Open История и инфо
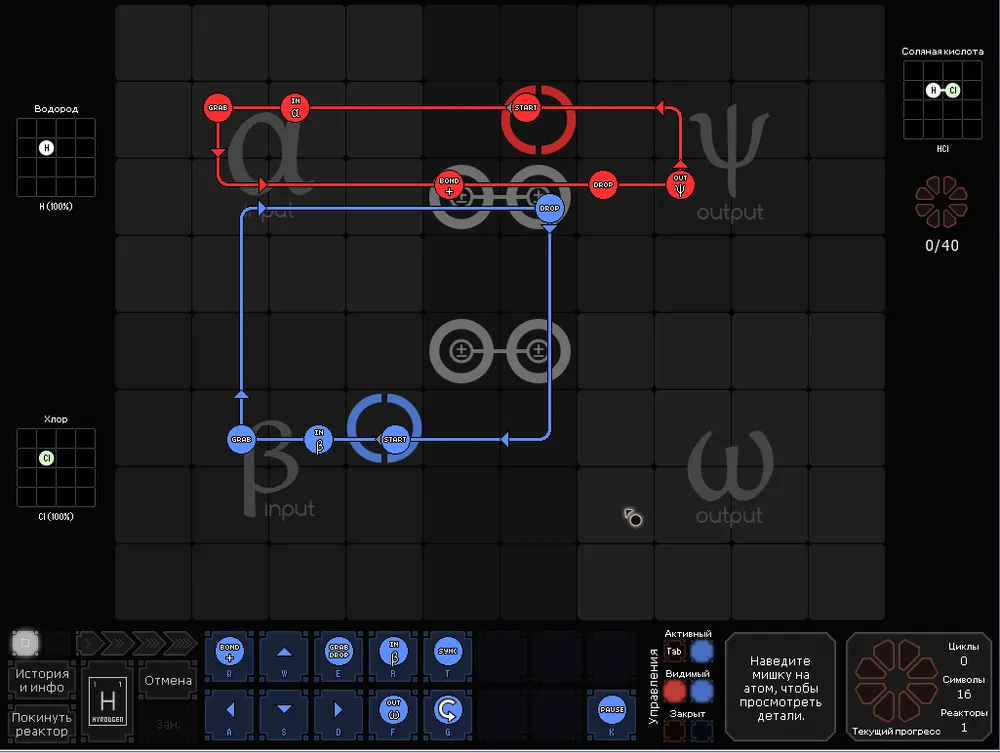The width and height of the screenshot is (1000, 753). pos(41,680)
